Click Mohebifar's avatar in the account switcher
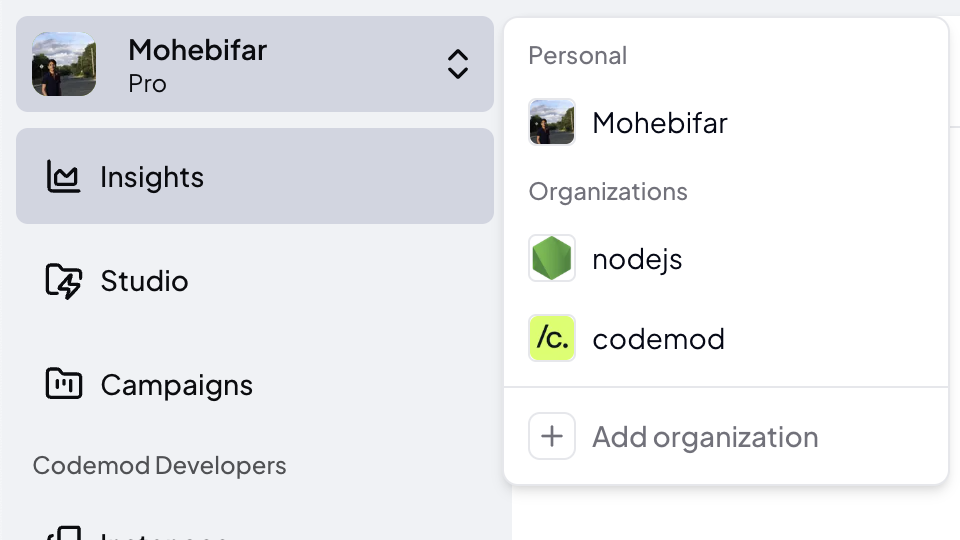 [64, 64]
